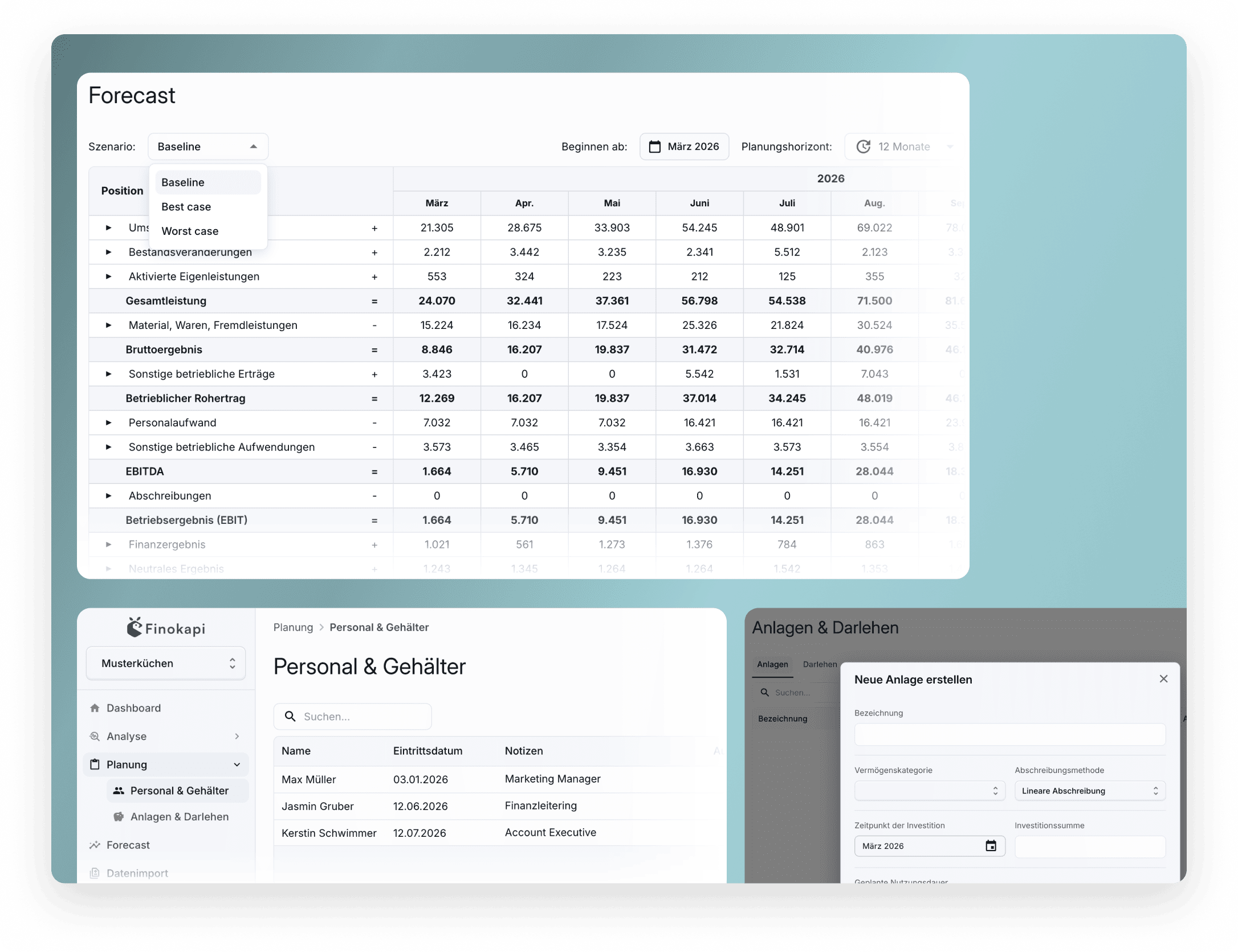Click the März 2026 start date button

coord(684,147)
